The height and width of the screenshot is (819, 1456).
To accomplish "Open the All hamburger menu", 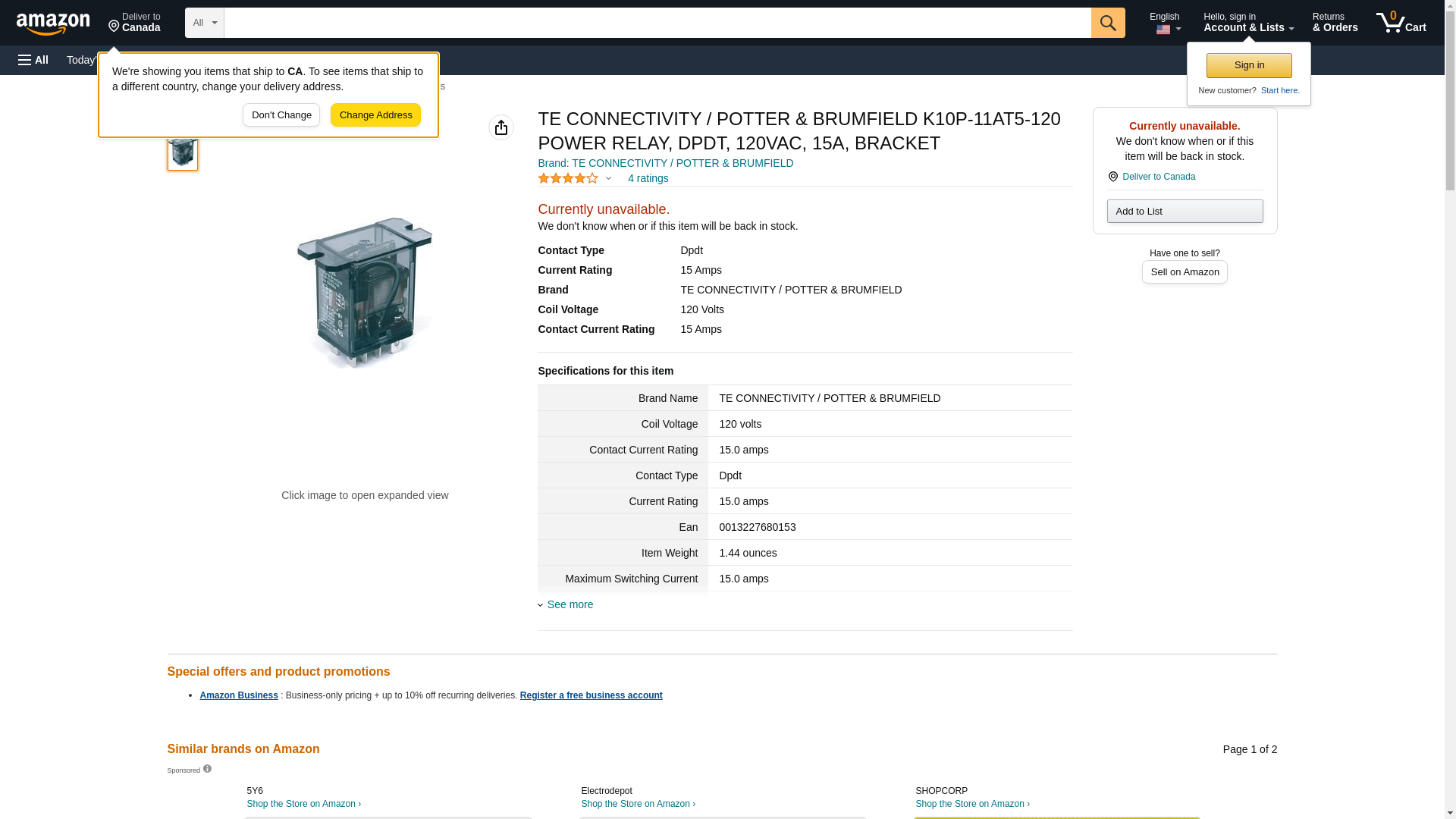I will click(x=33, y=60).
